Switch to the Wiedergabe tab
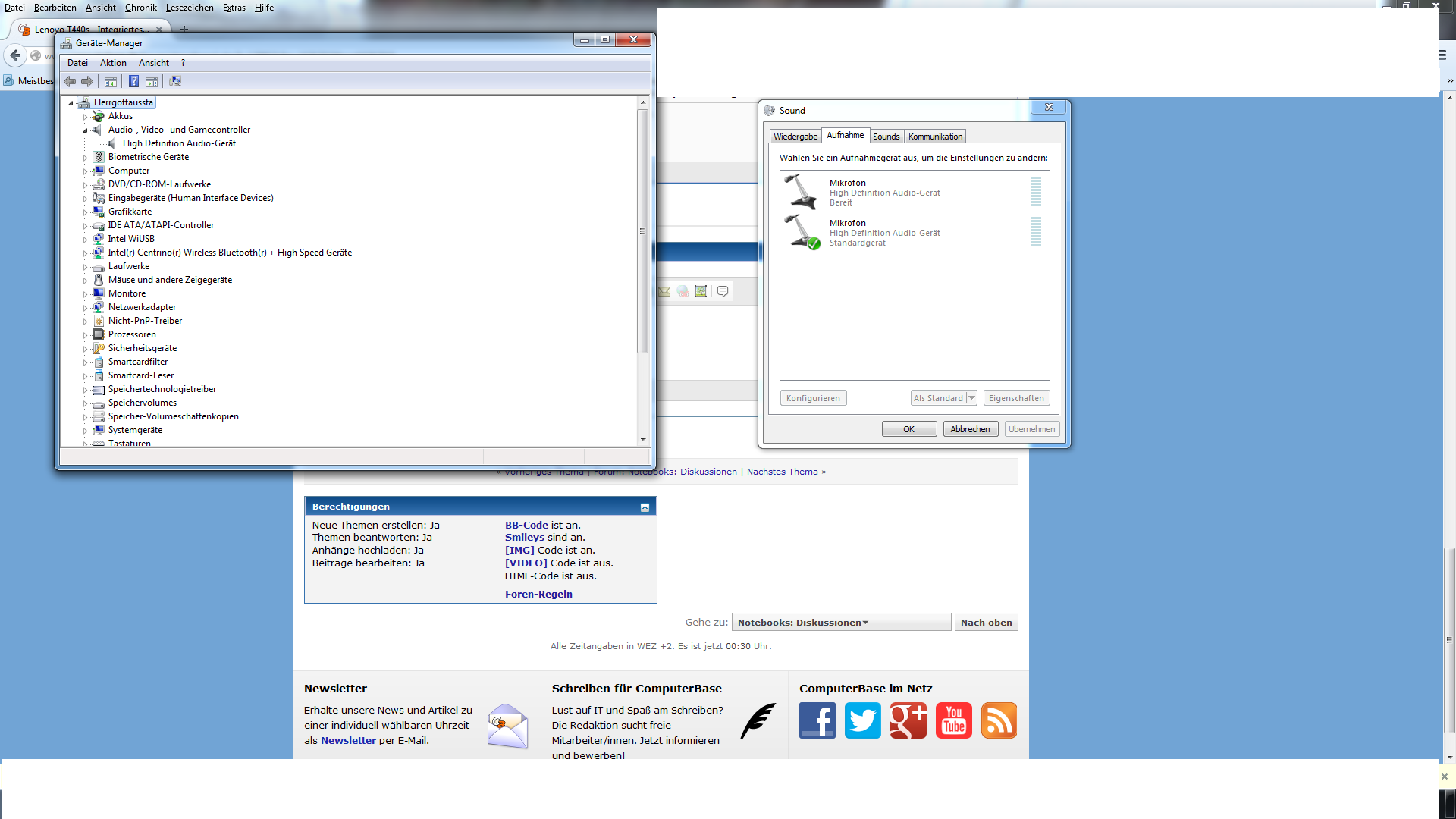The image size is (1456, 819). click(795, 136)
